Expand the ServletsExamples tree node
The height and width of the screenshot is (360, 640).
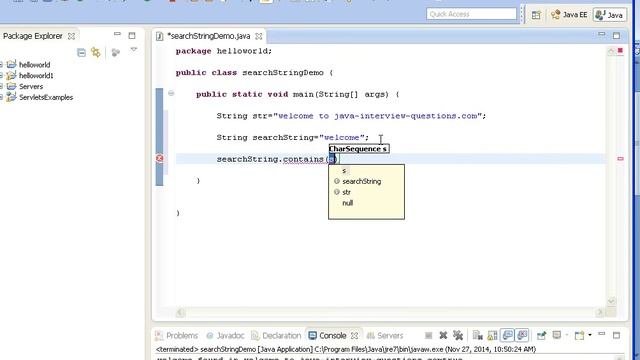pos(1,98)
